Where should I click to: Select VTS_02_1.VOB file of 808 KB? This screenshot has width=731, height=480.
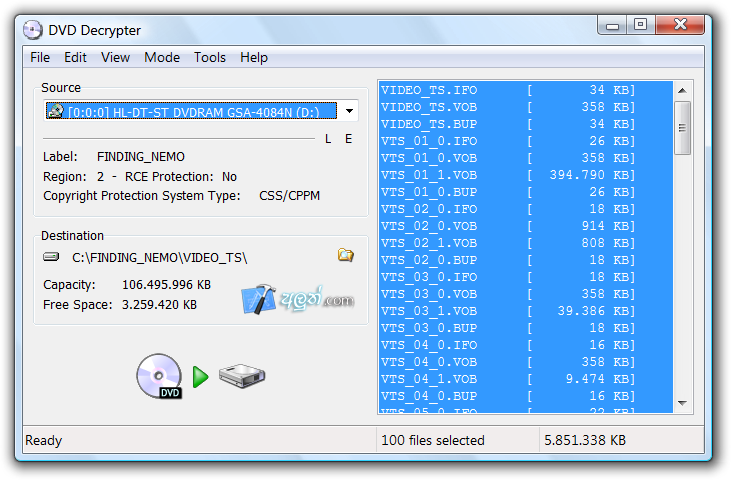click(526, 243)
